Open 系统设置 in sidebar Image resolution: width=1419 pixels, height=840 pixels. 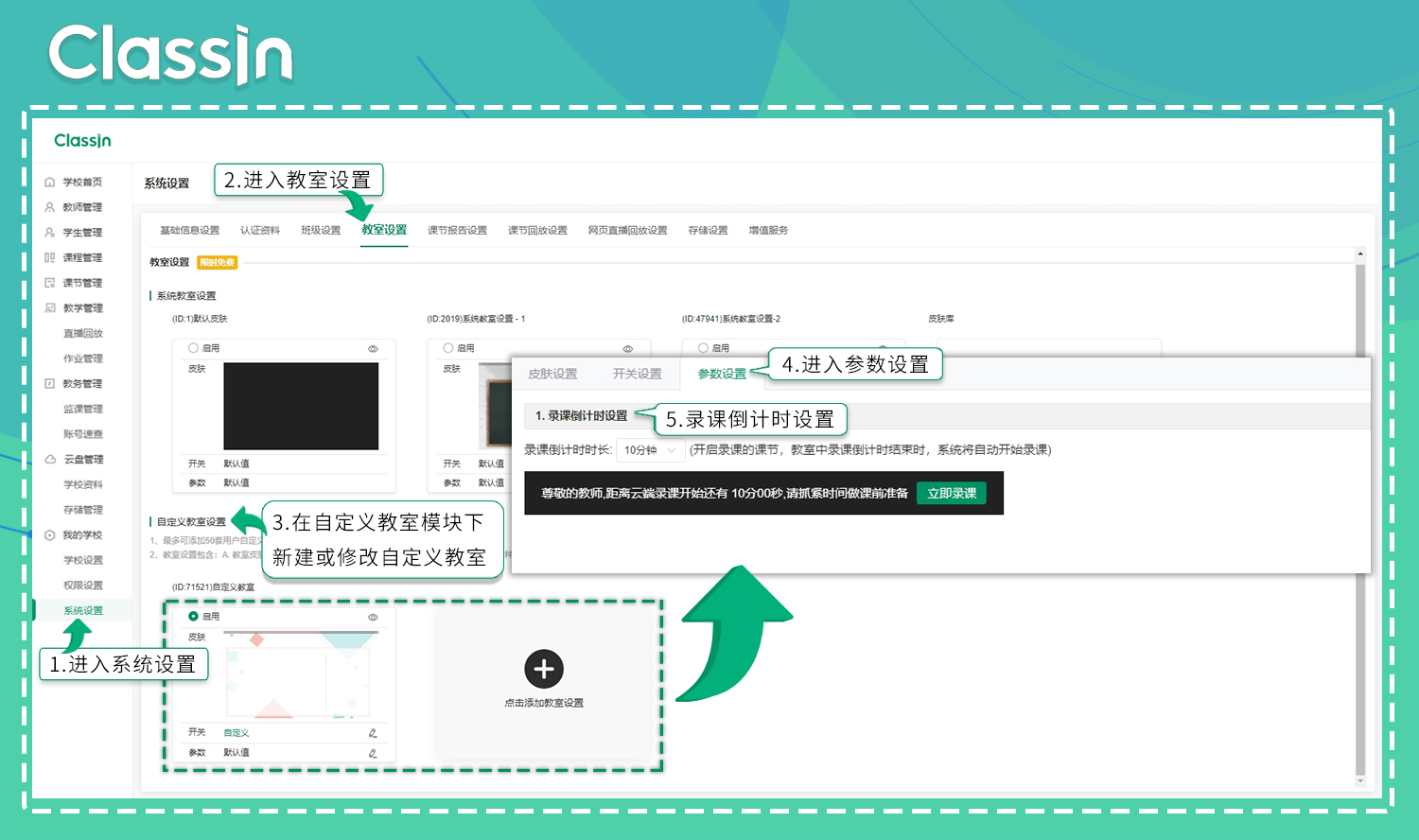coord(83,610)
